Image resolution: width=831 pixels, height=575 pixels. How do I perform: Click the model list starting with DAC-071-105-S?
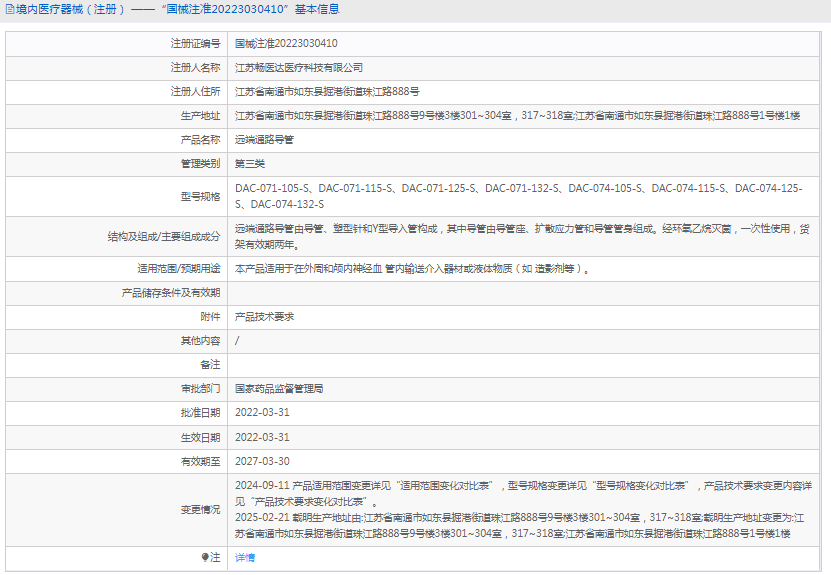(x=519, y=196)
